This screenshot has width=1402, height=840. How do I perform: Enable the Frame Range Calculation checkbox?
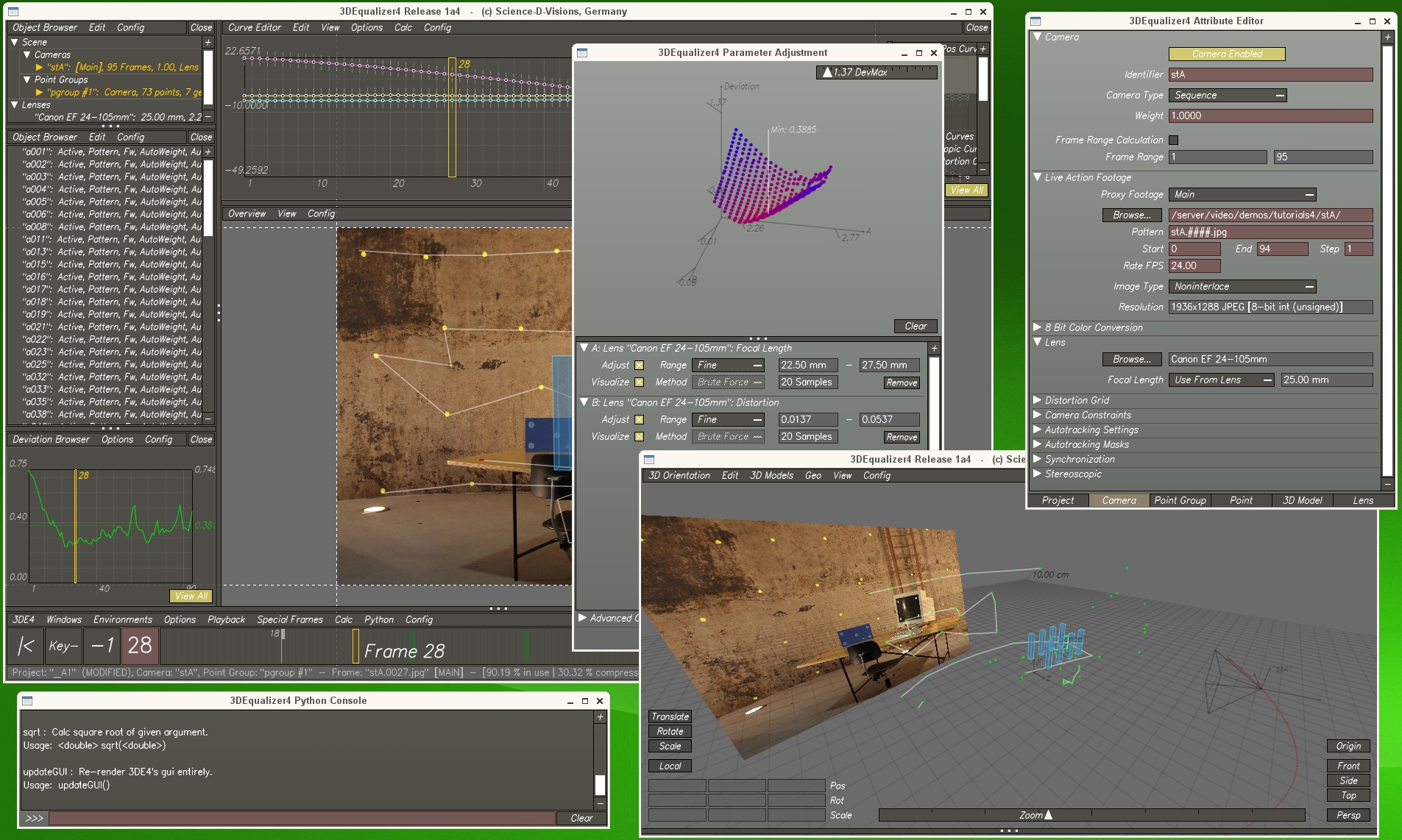tap(1174, 140)
